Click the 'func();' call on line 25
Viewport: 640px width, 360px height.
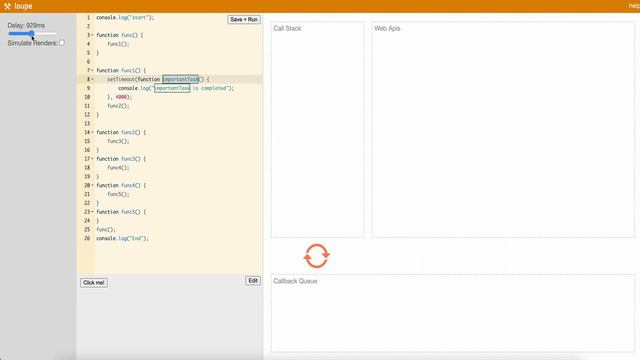click(106, 229)
